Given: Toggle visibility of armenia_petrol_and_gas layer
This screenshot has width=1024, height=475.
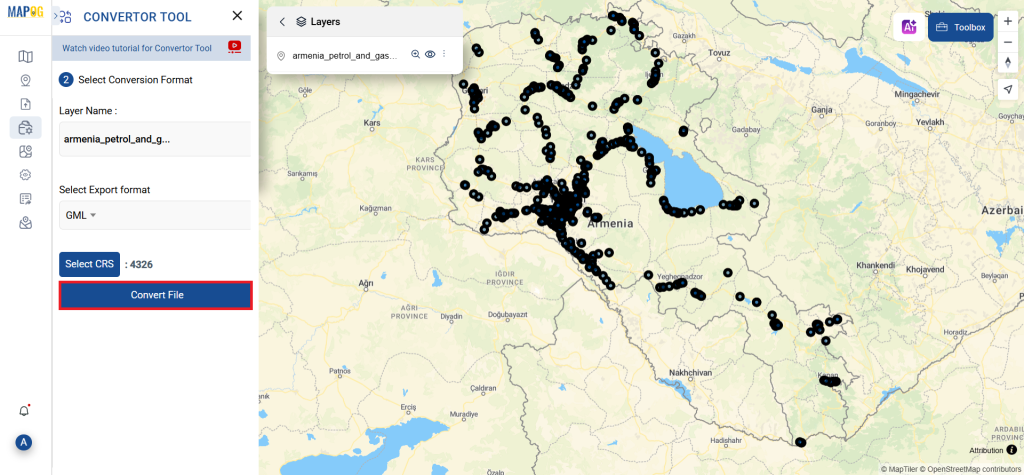Looking at the screenshot, I should (x=429, y=55).
